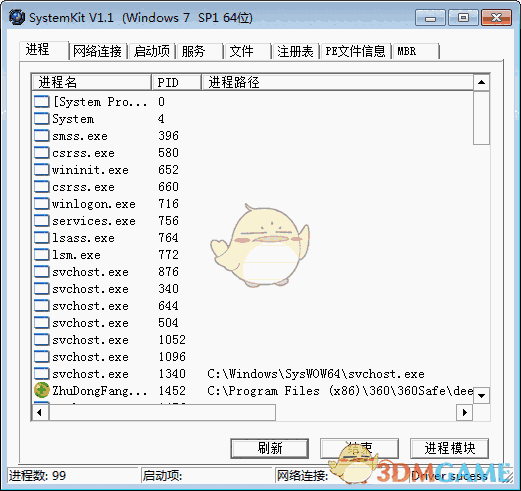Select the icon of csrss.exe PID 660

click(x=42, y=187)
